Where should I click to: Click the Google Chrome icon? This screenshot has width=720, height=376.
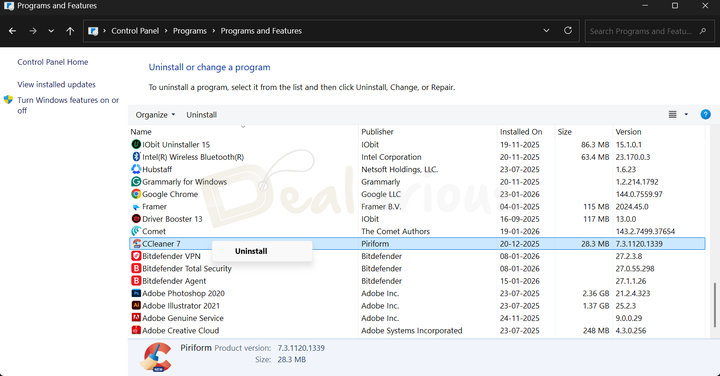(x=136, y=194)
